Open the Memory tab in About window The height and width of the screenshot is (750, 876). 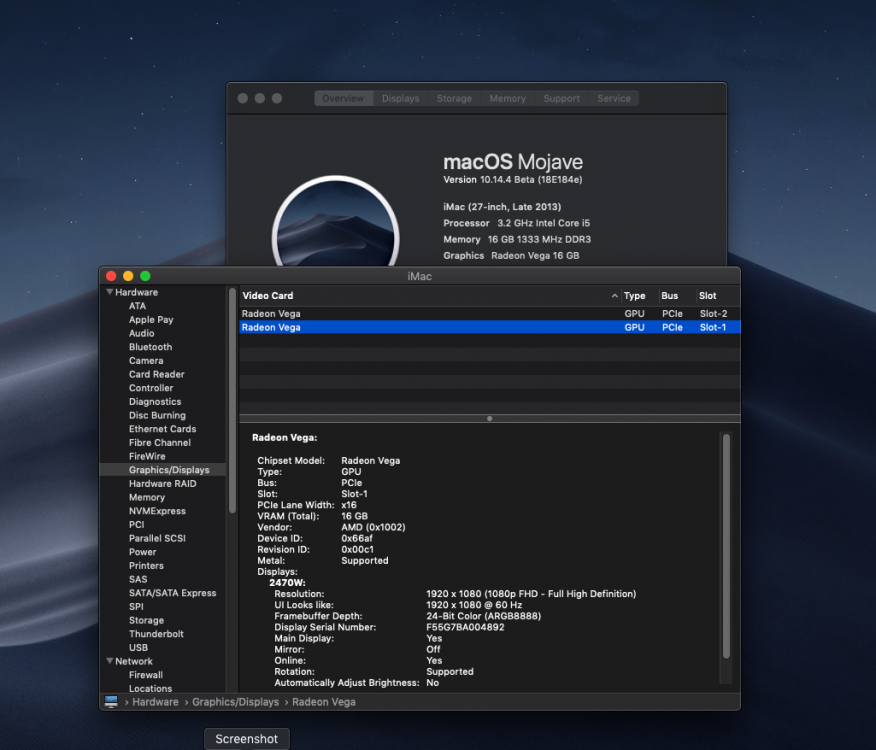point(507,98)
